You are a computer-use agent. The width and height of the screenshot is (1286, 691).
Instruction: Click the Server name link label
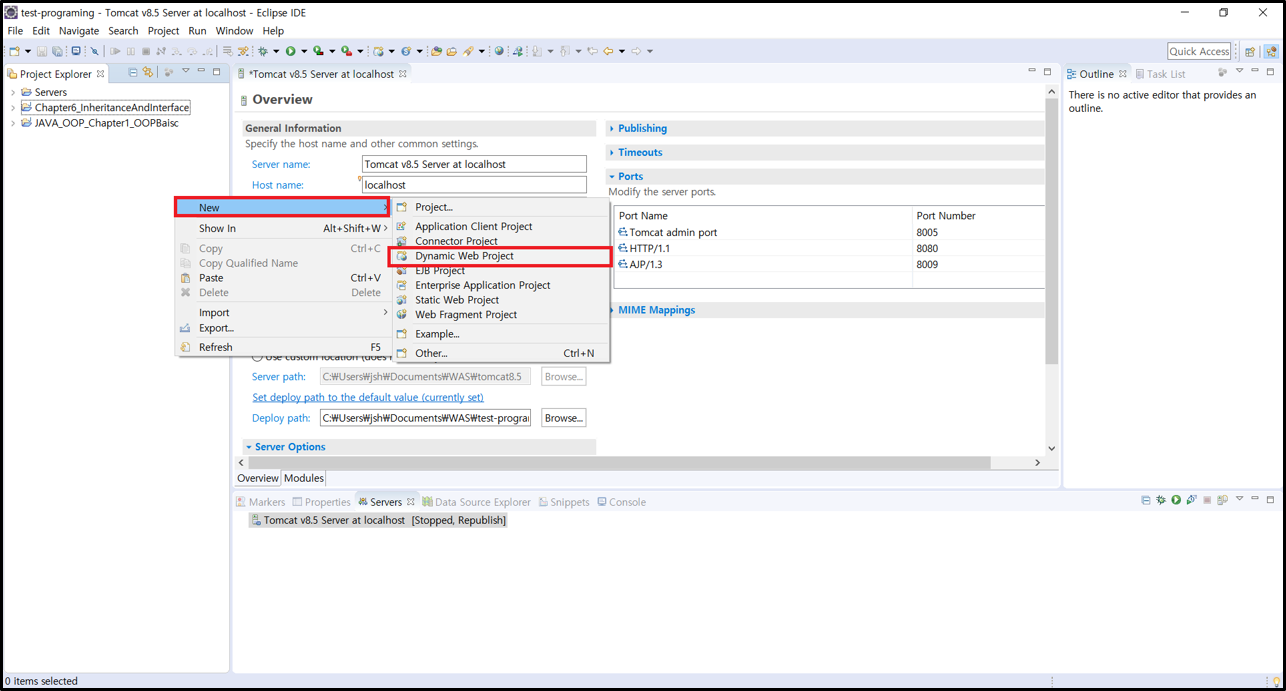[x=281, y=164]
